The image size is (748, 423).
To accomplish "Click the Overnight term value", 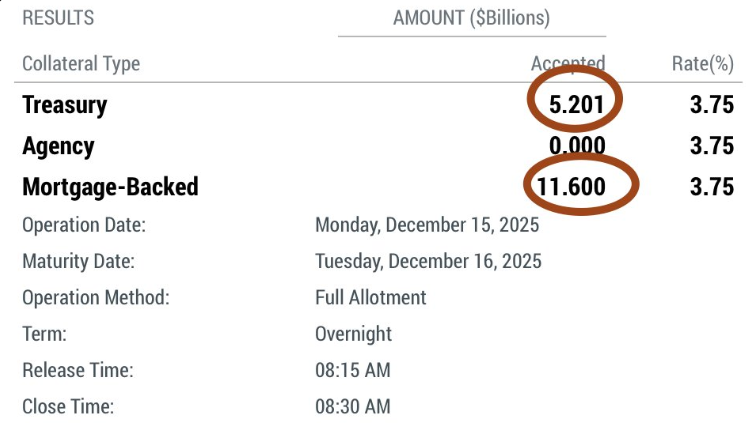I will click(x=353, y=334).
